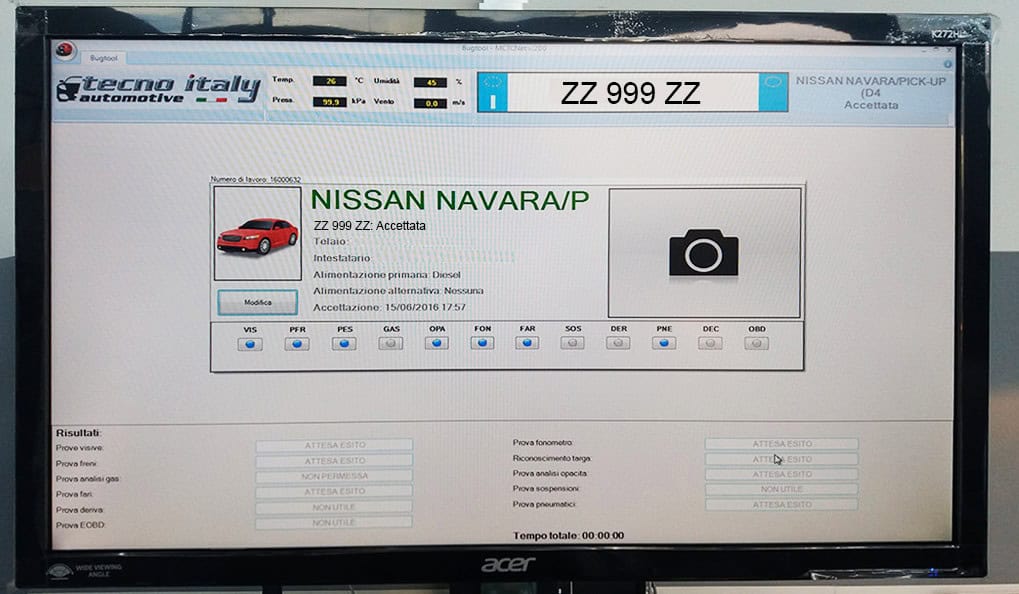Click the Prova fari ATTESA ESITO result box
The image size is (1019, 594).
[x=334, y=491]
